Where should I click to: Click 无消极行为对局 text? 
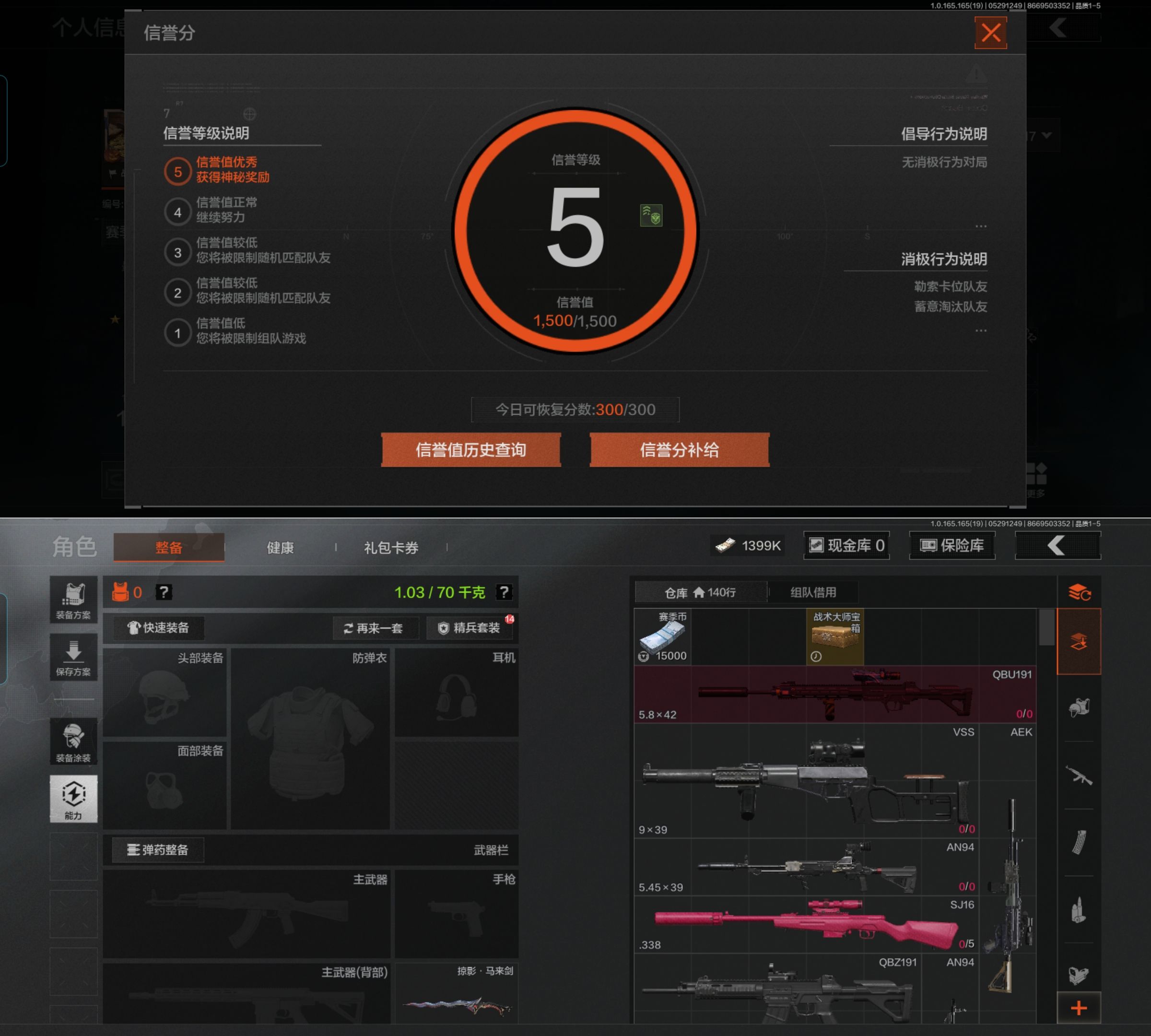pos(944,162)
